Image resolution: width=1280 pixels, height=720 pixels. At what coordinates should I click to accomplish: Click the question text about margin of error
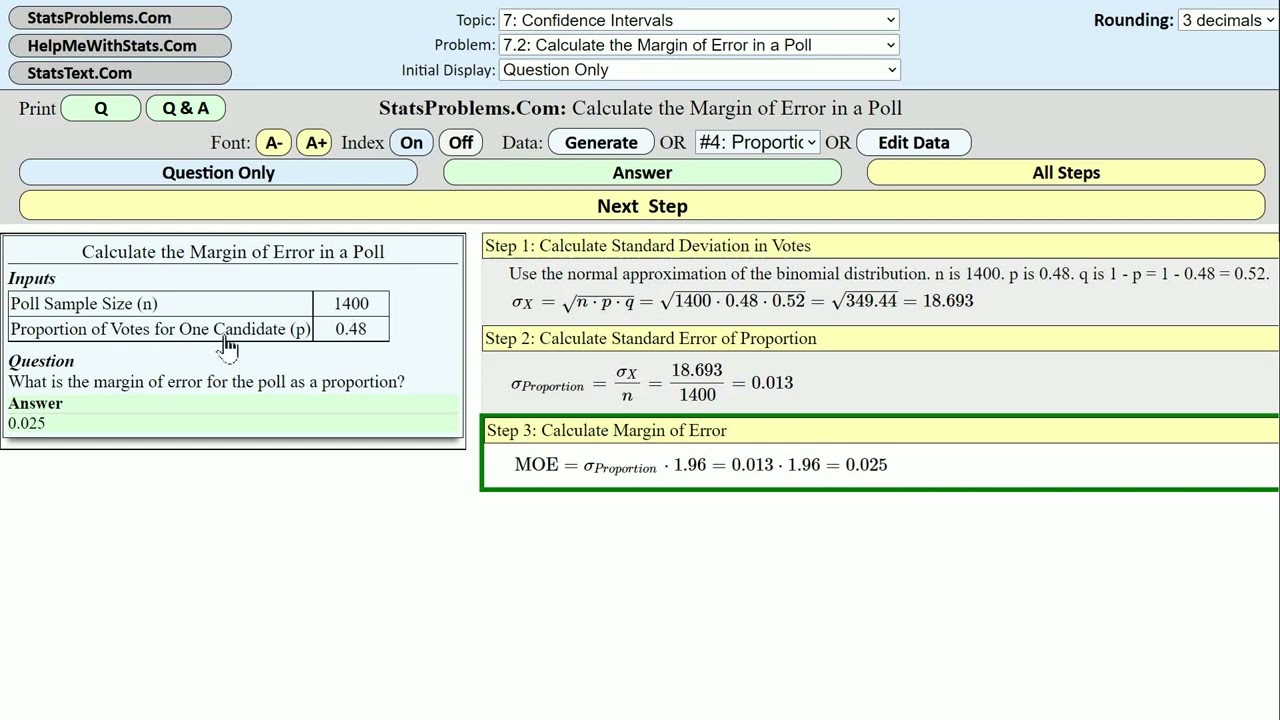(206, 382)
